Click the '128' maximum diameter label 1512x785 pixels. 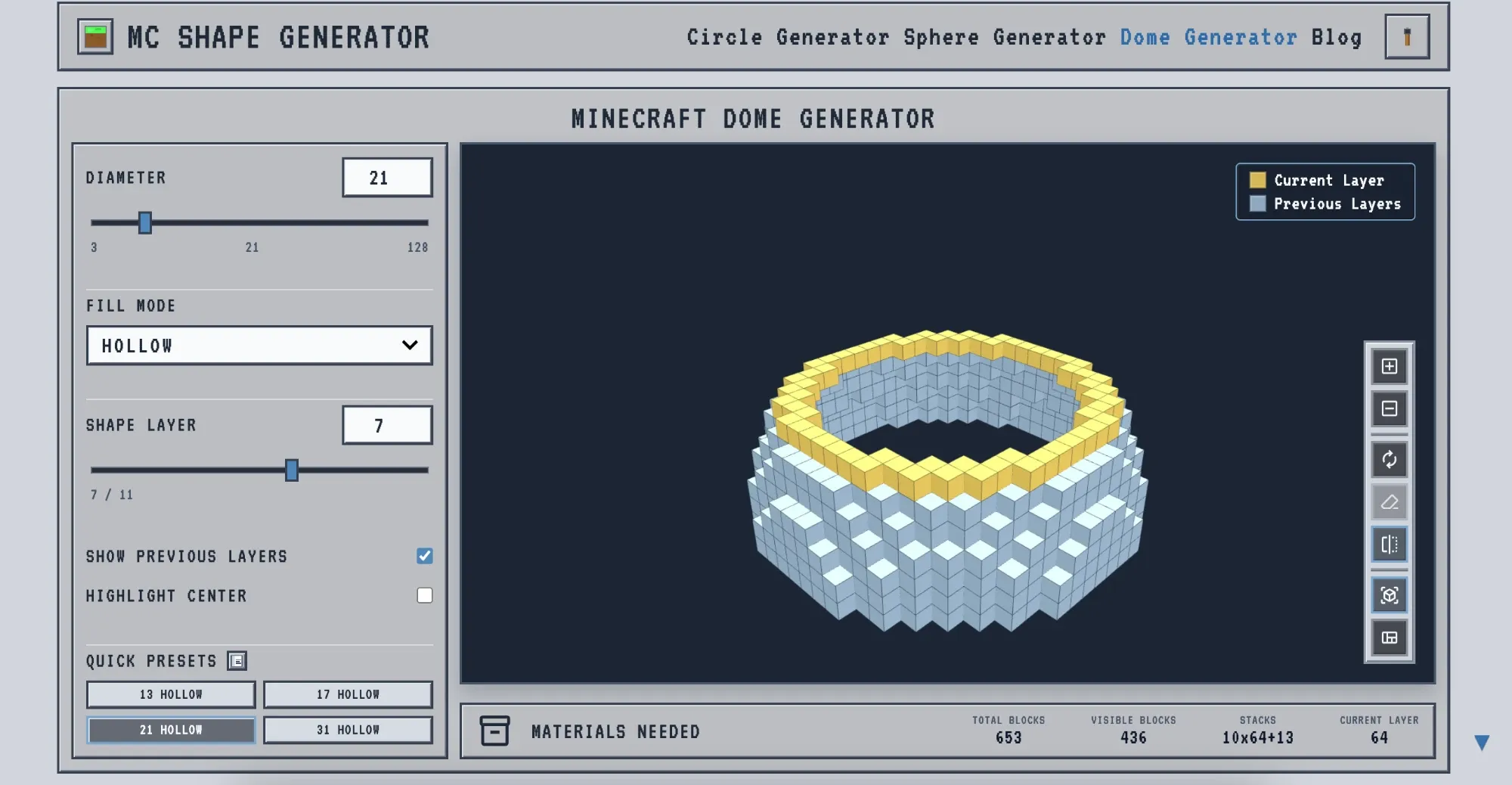pos(417,247)
